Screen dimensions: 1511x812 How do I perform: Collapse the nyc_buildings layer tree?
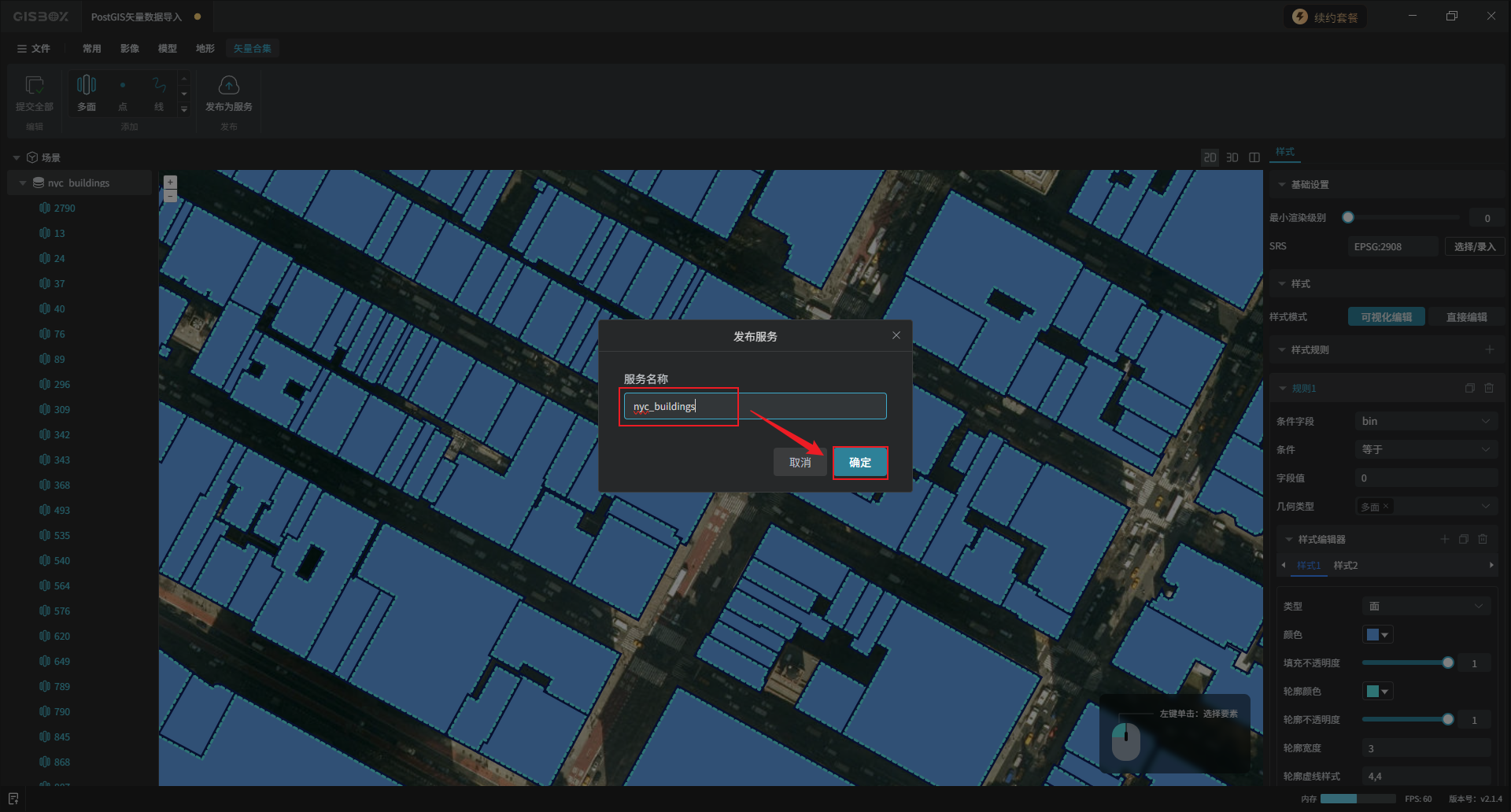tap(23, 183)
